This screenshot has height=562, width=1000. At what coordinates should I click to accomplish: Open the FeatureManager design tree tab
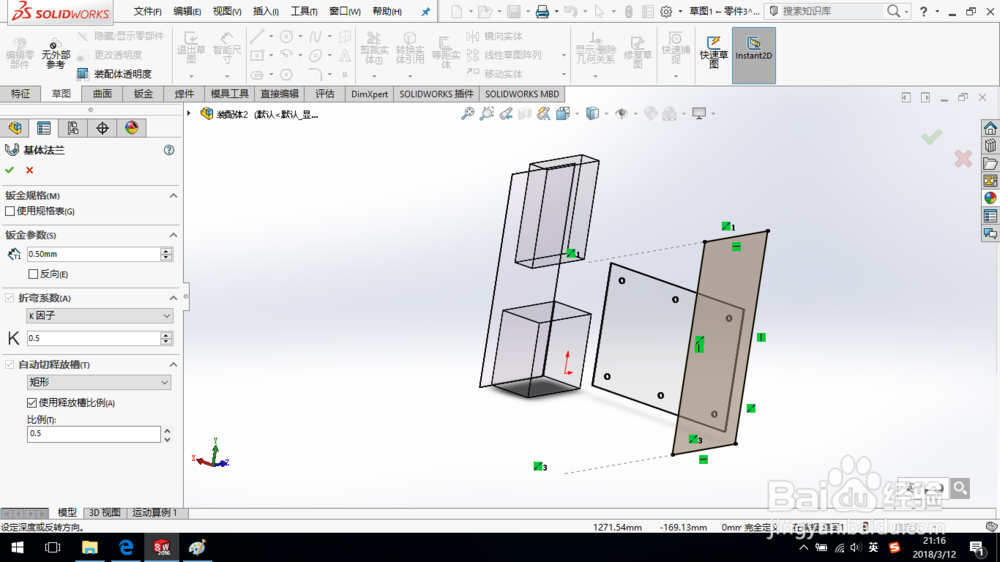point(15,128)
